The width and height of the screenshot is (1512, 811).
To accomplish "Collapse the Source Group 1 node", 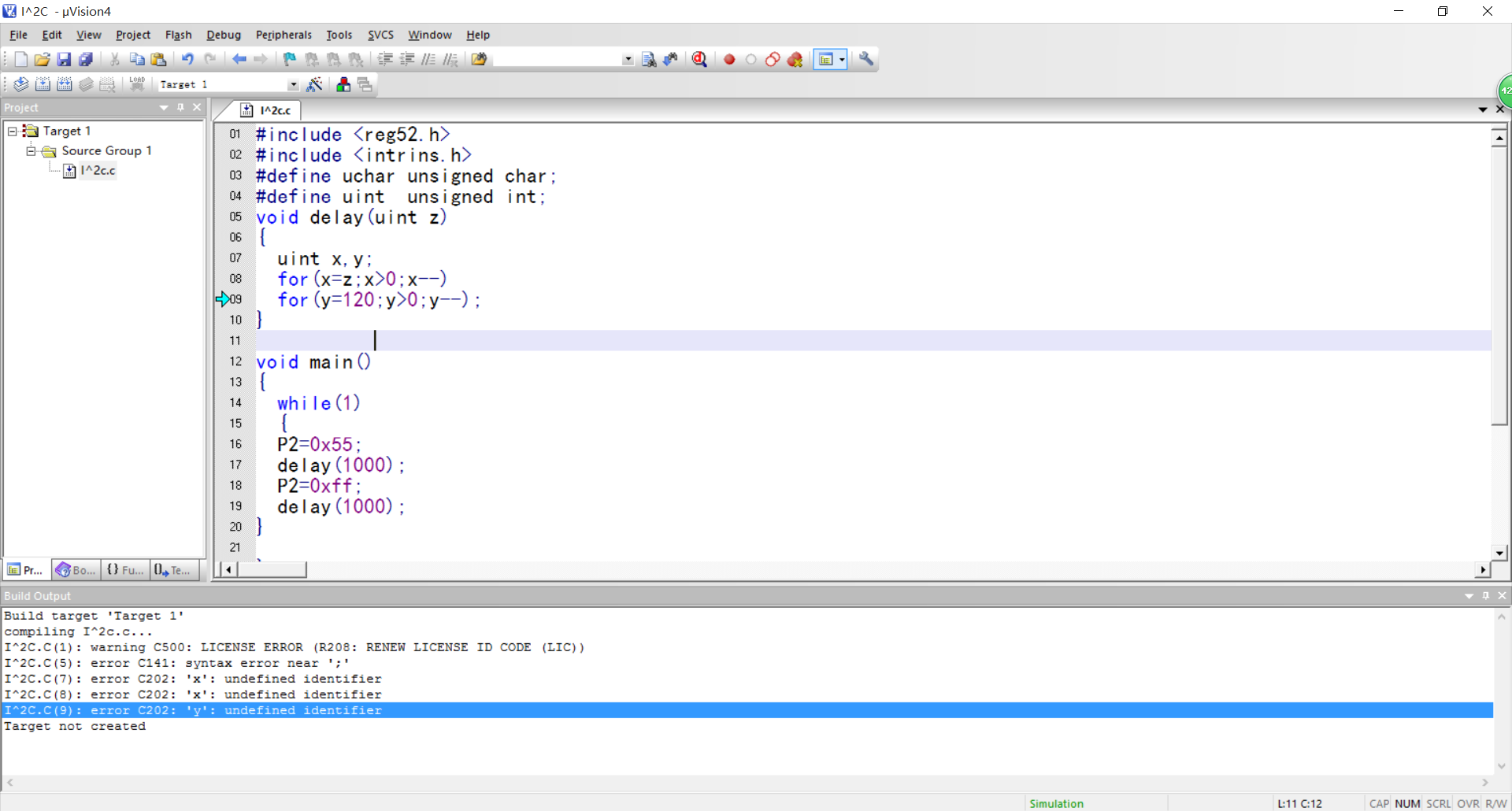I will pyautogui.click(x=31, y=150).
